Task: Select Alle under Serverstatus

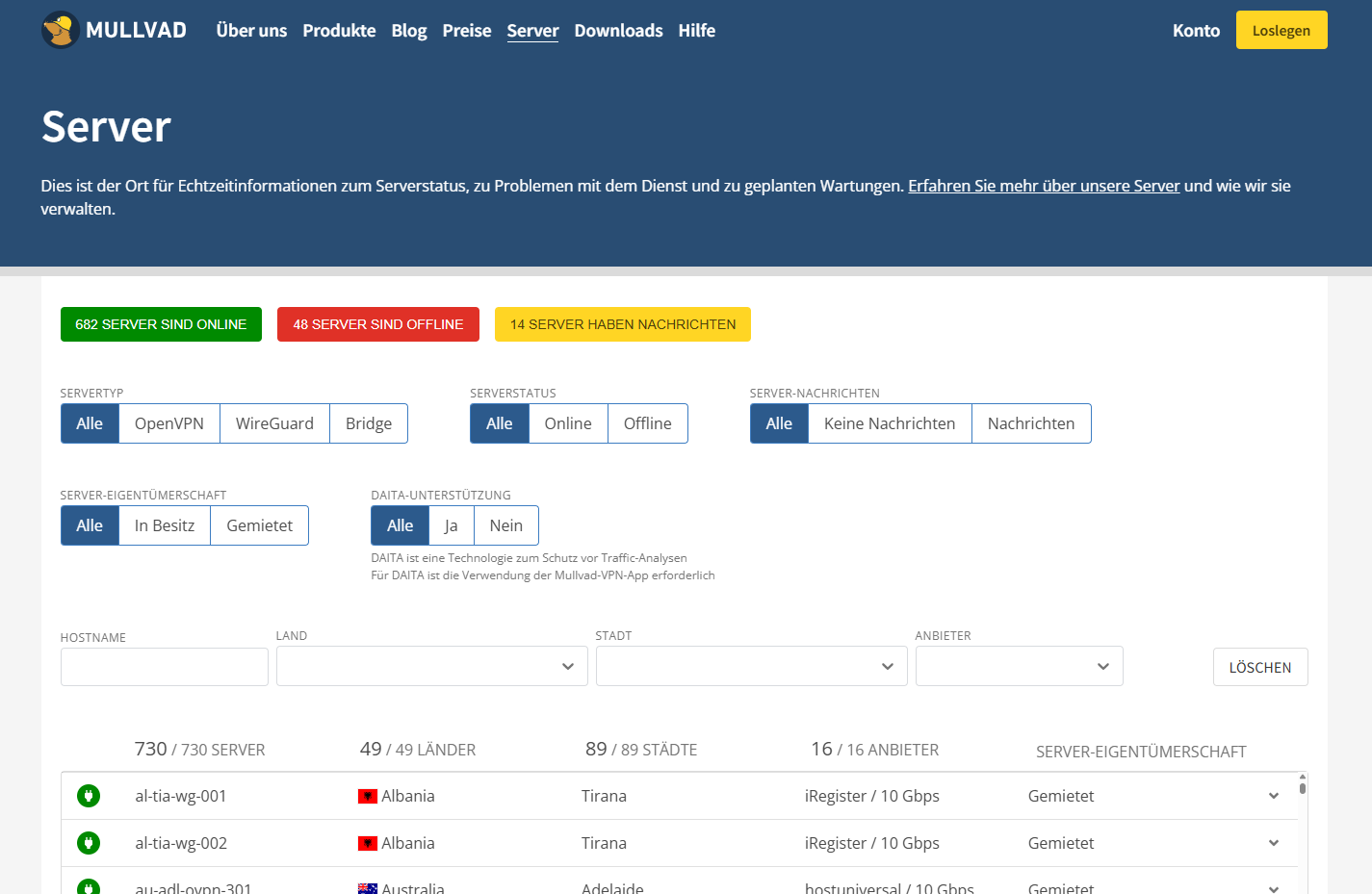Action: [x=500, y=423]
